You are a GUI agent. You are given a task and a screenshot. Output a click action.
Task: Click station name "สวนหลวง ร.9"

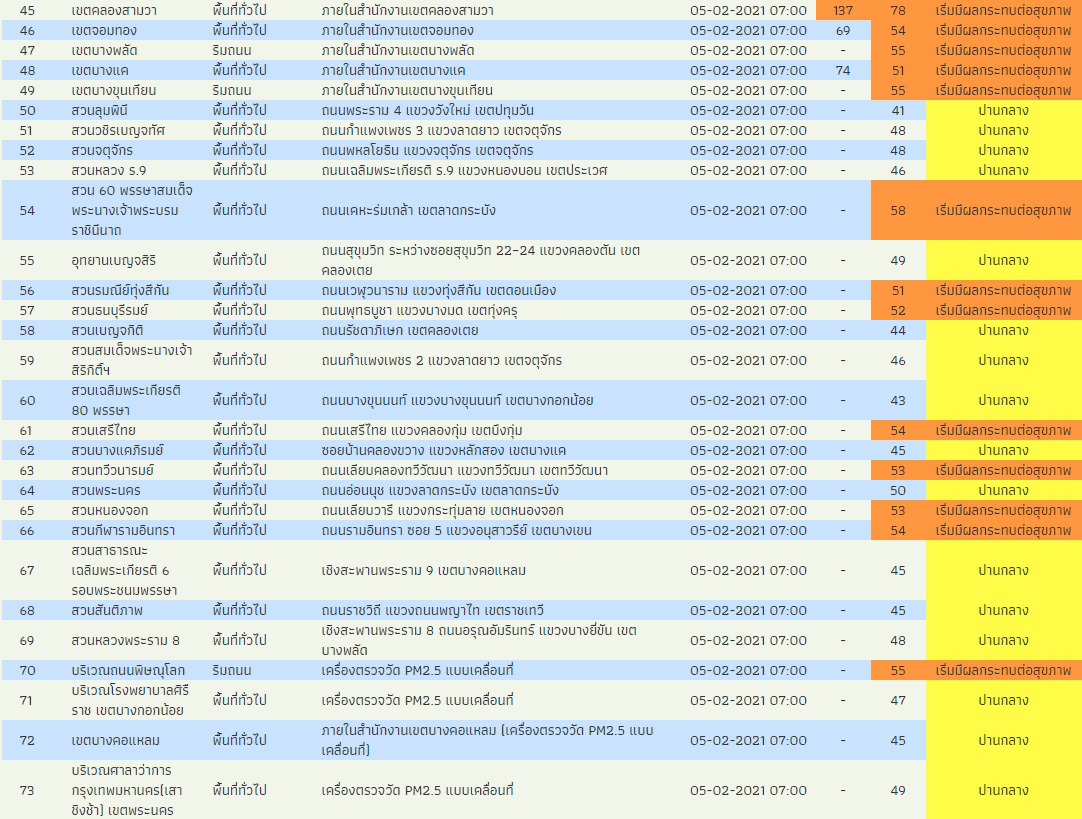[109, 170]
